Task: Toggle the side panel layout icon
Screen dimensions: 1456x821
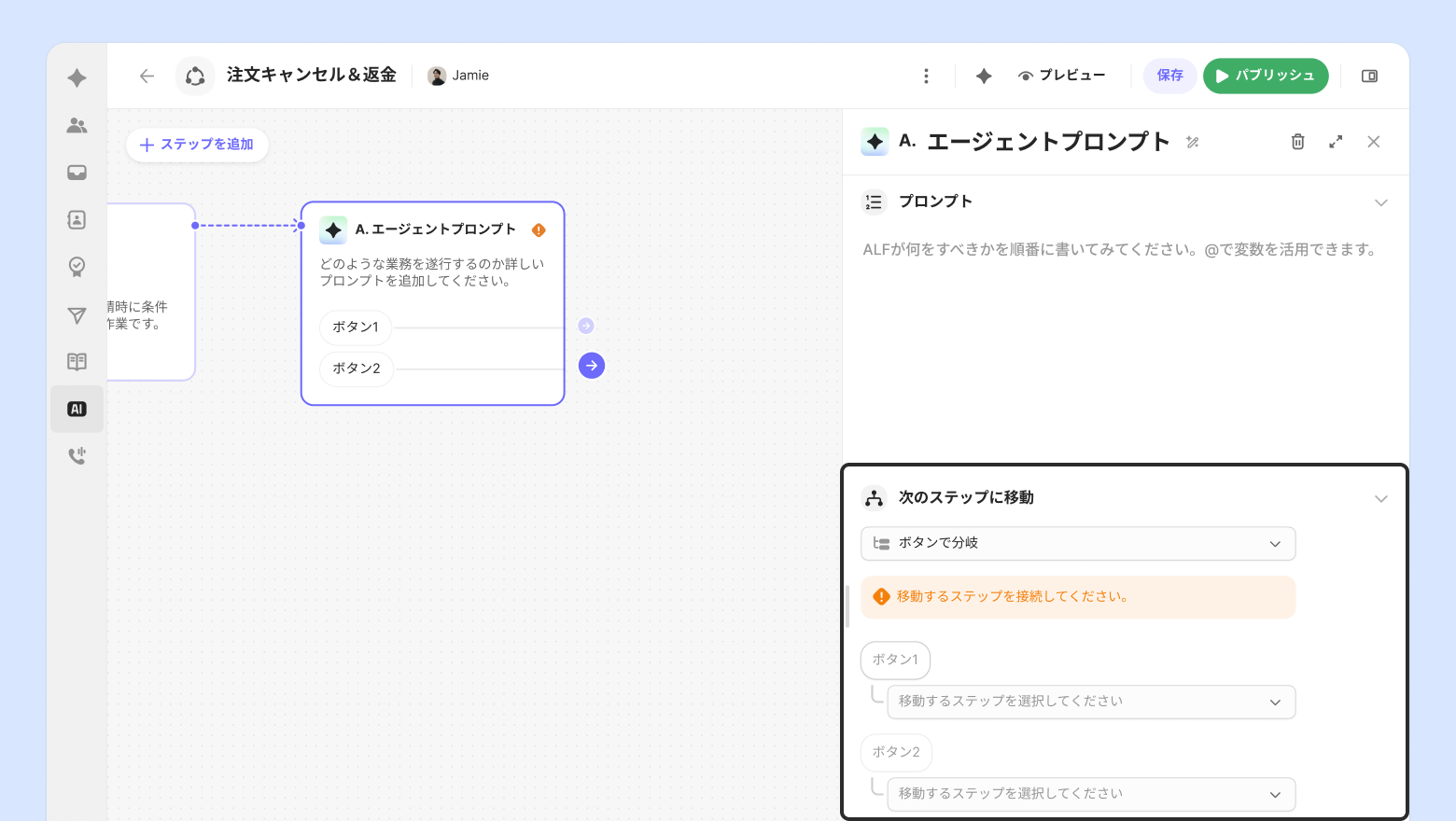Action: point(1369,77)
